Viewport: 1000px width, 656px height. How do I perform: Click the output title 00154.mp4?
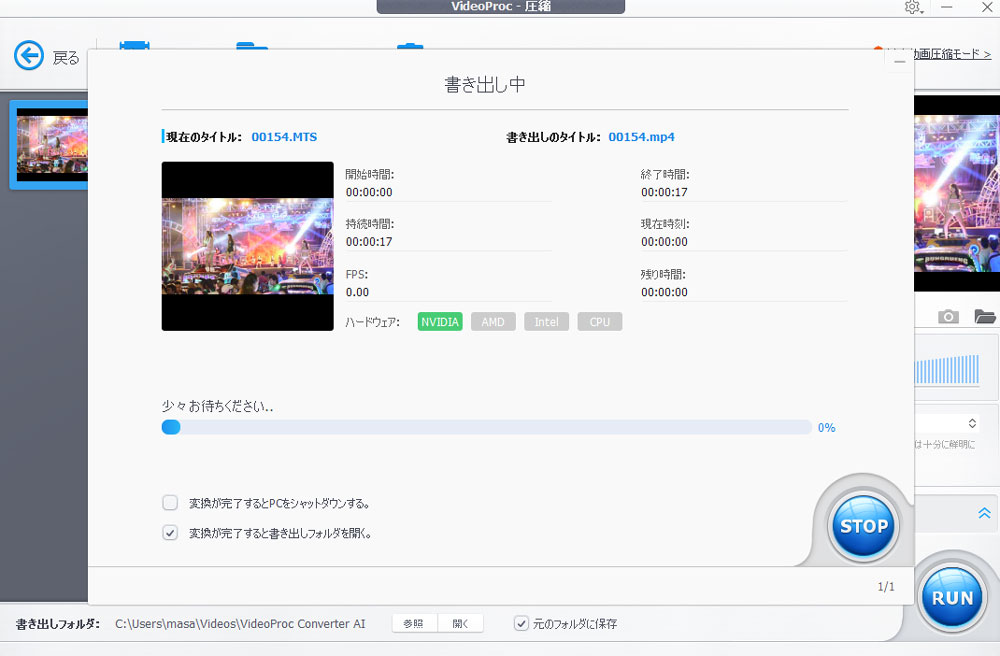642,137
